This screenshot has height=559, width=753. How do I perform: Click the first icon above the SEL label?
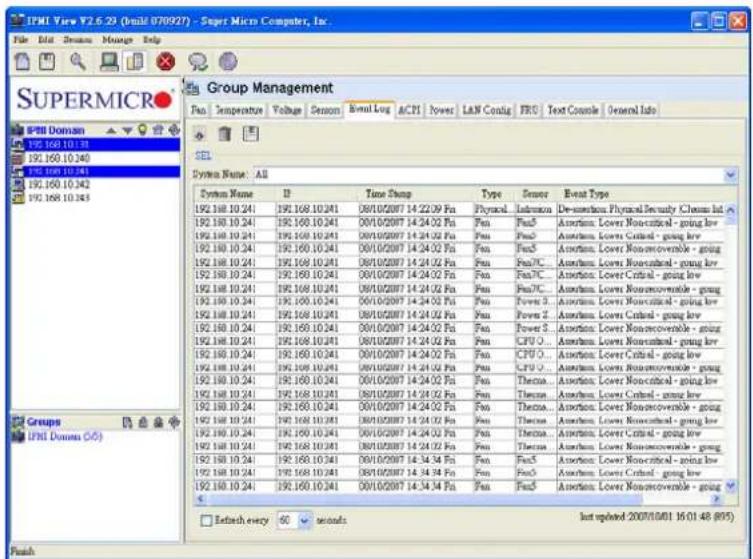199,134
